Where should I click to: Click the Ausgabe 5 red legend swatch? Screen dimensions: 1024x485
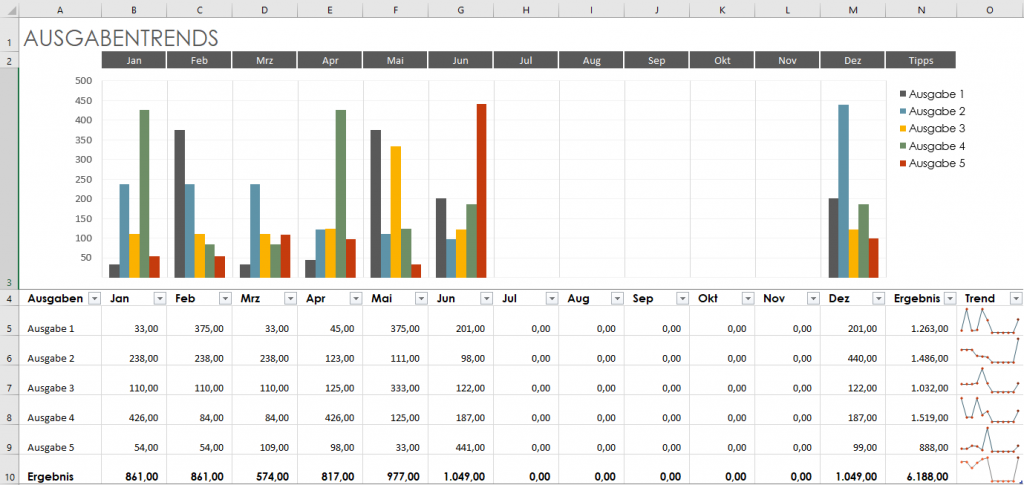pos(903,163)
